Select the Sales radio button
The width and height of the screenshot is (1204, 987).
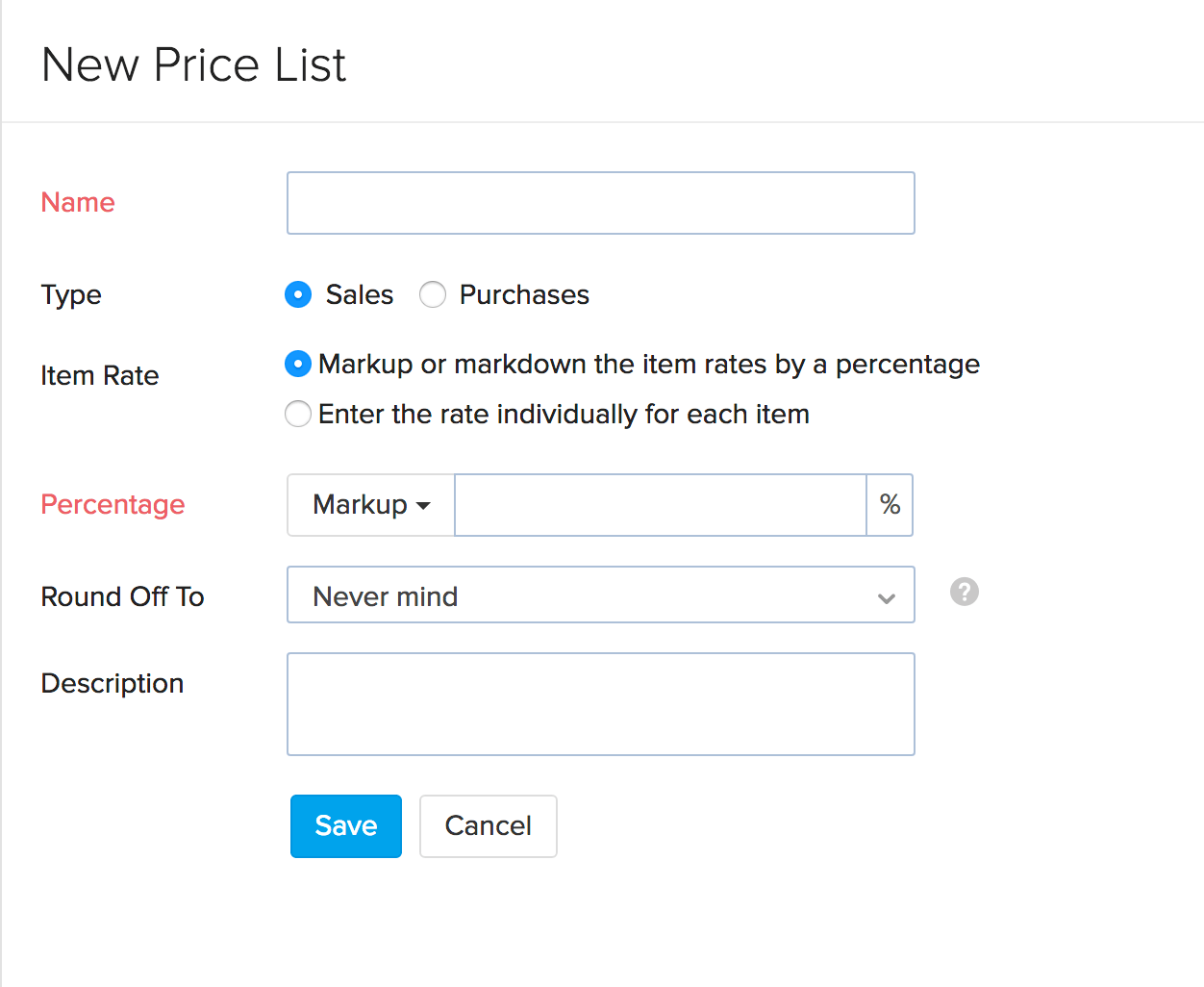(x=298, y=294)
